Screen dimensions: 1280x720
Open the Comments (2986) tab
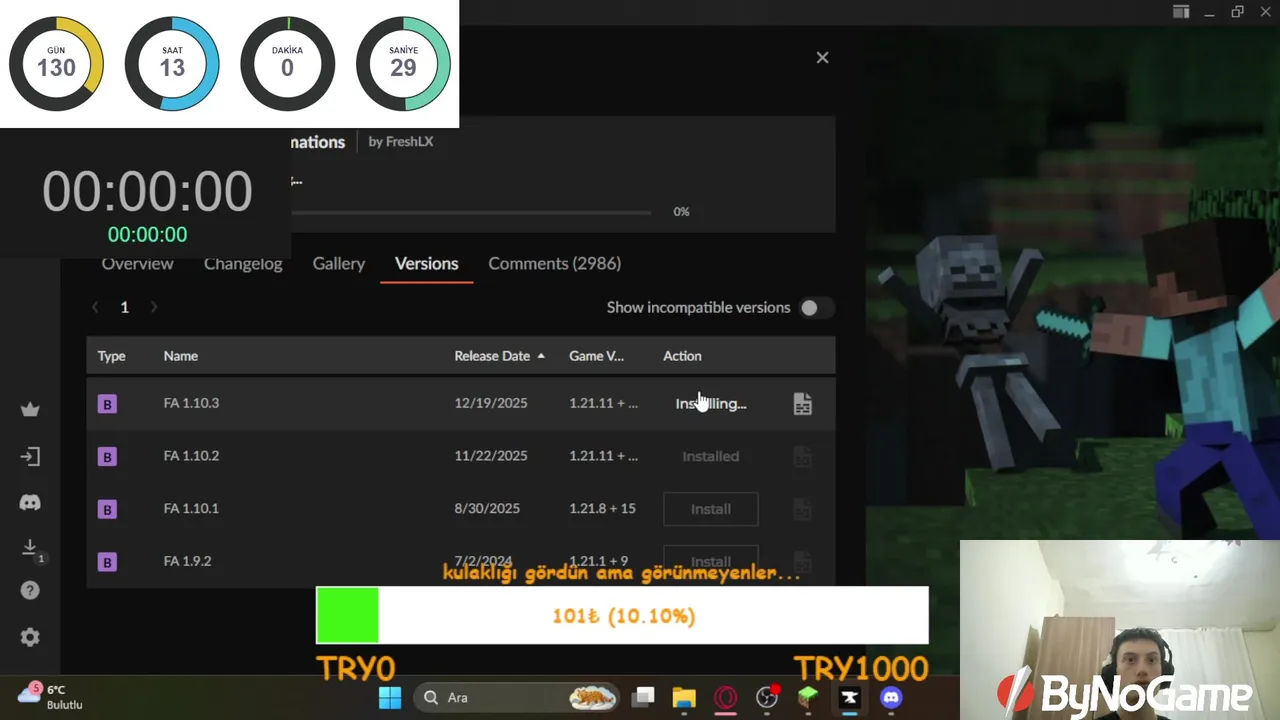(x=554, y=264)
